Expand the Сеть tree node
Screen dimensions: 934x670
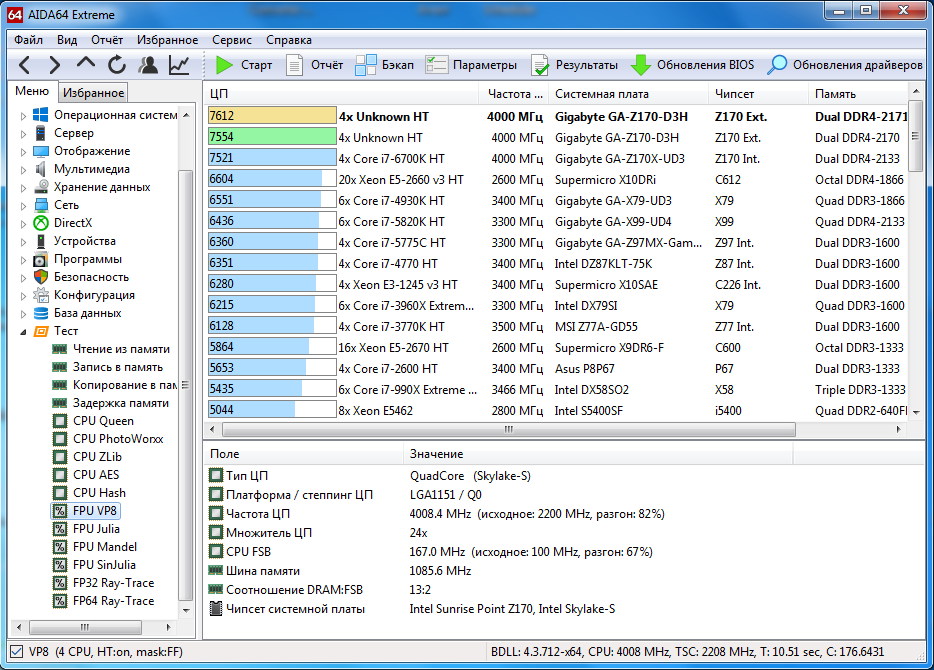coord(23,206)
